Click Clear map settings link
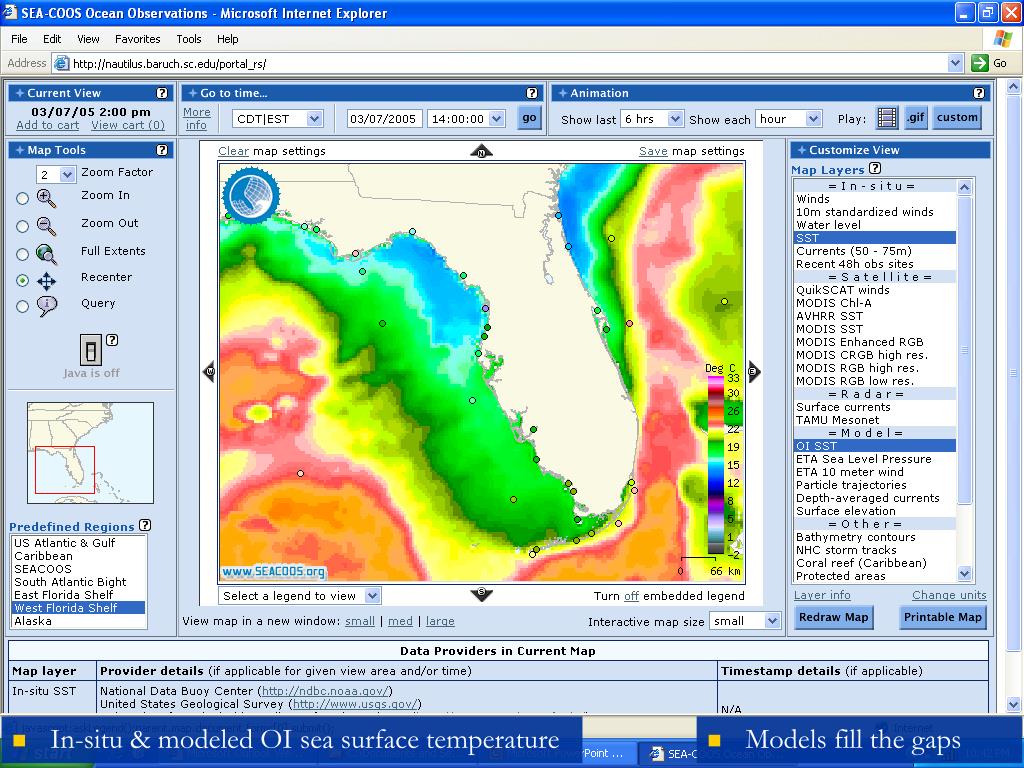The height and width of the screenshot is (768, 1024). tap(233, 151)
